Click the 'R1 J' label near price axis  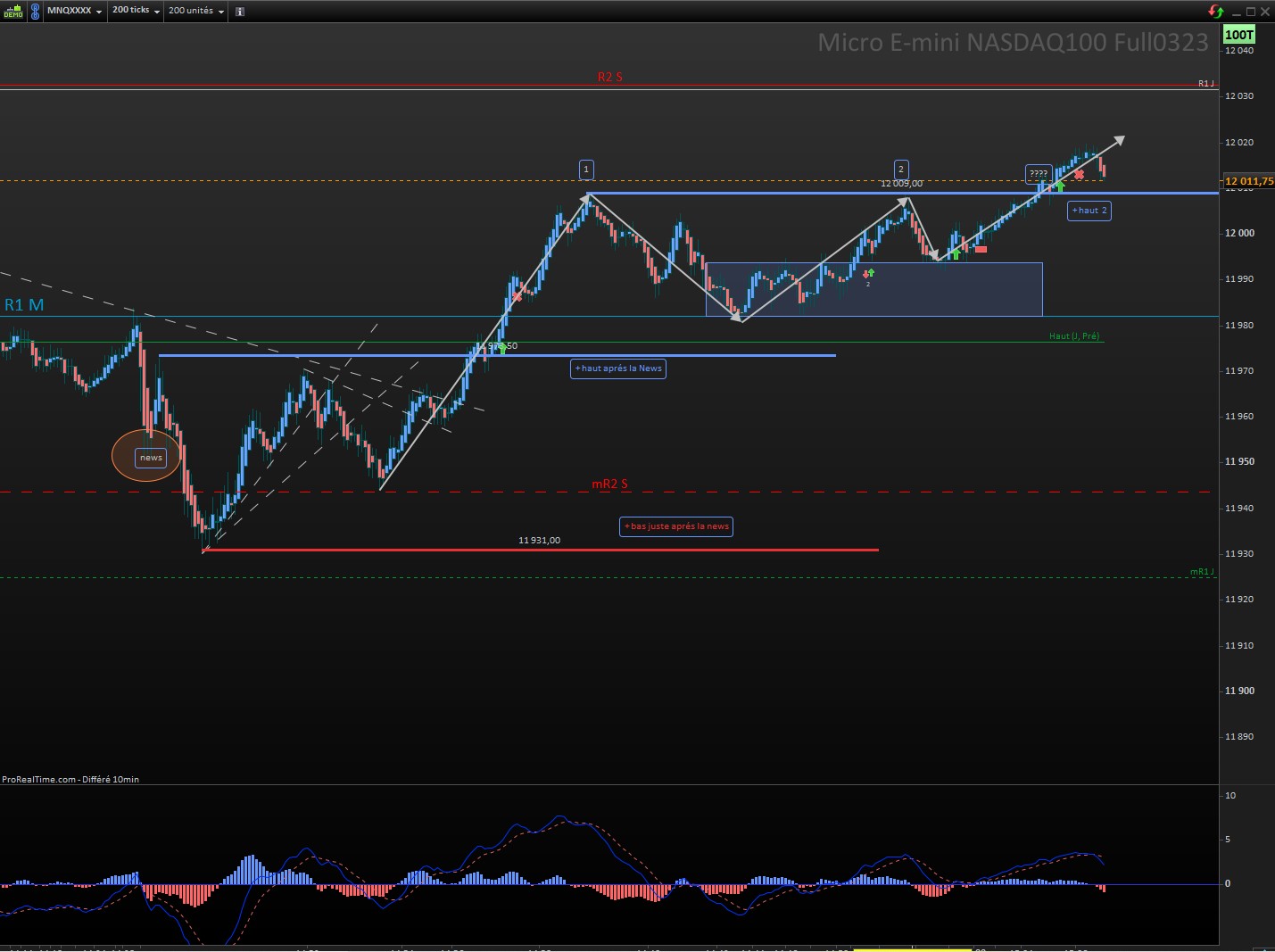[x=1205, y=83]
